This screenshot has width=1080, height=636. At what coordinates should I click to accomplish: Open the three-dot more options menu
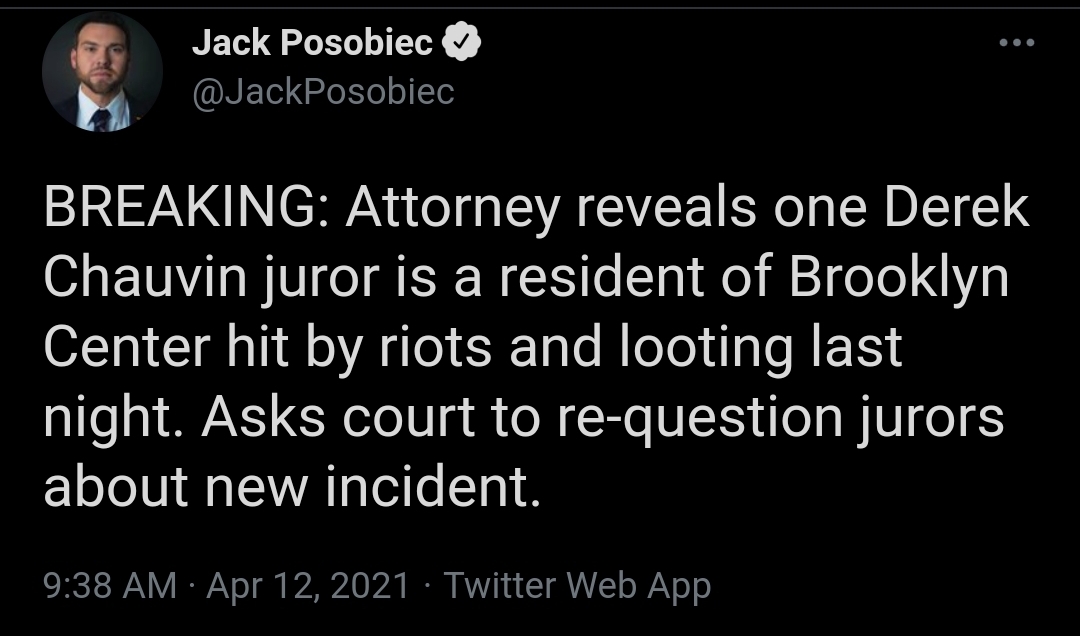1017,43
